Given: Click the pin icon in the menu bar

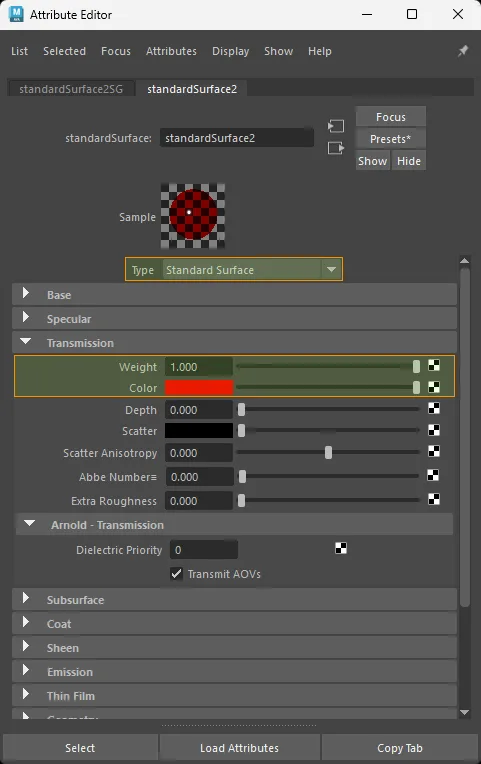Looking at the screenshot, I should point(462,51).
